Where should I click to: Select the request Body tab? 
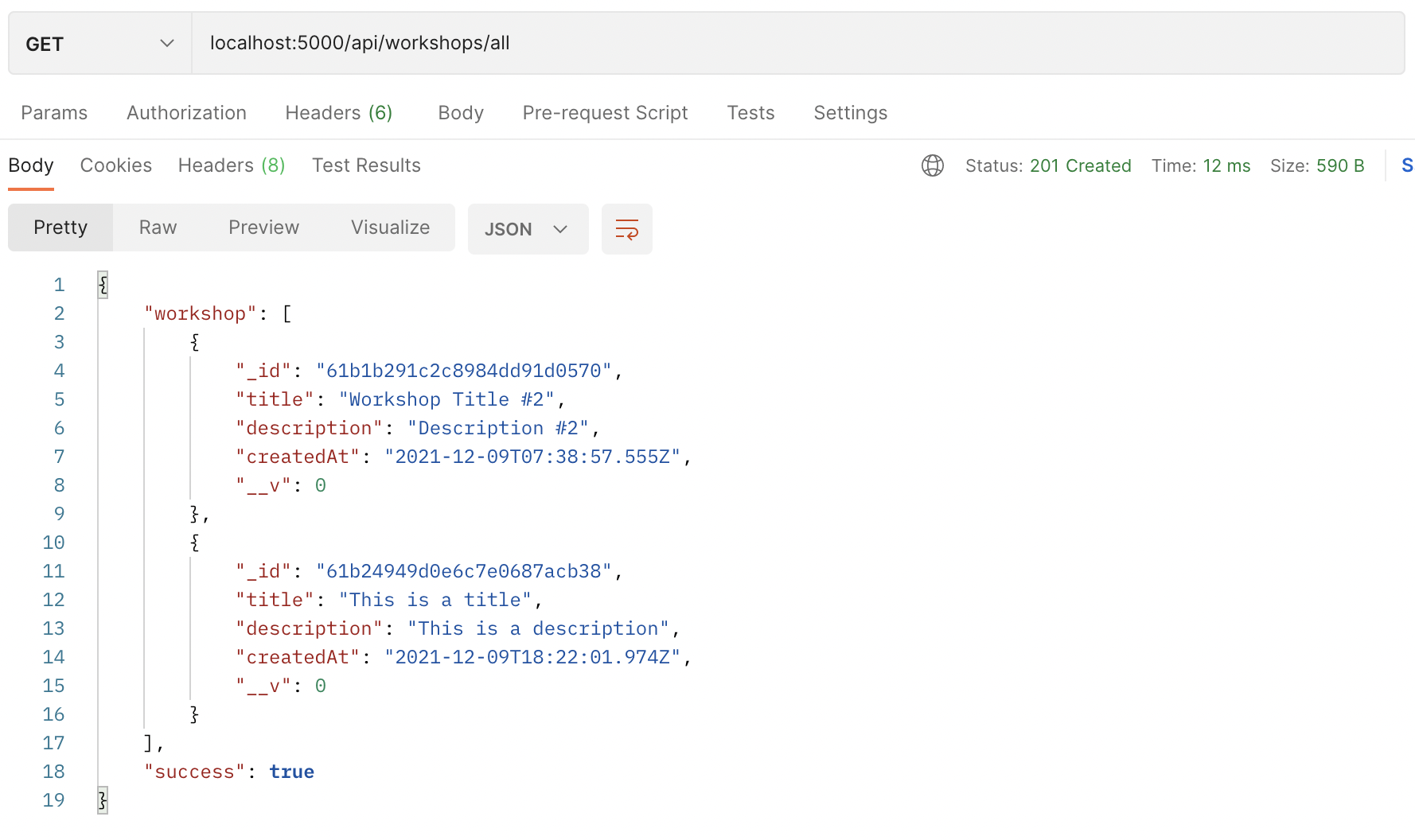[x=461, y=113]
